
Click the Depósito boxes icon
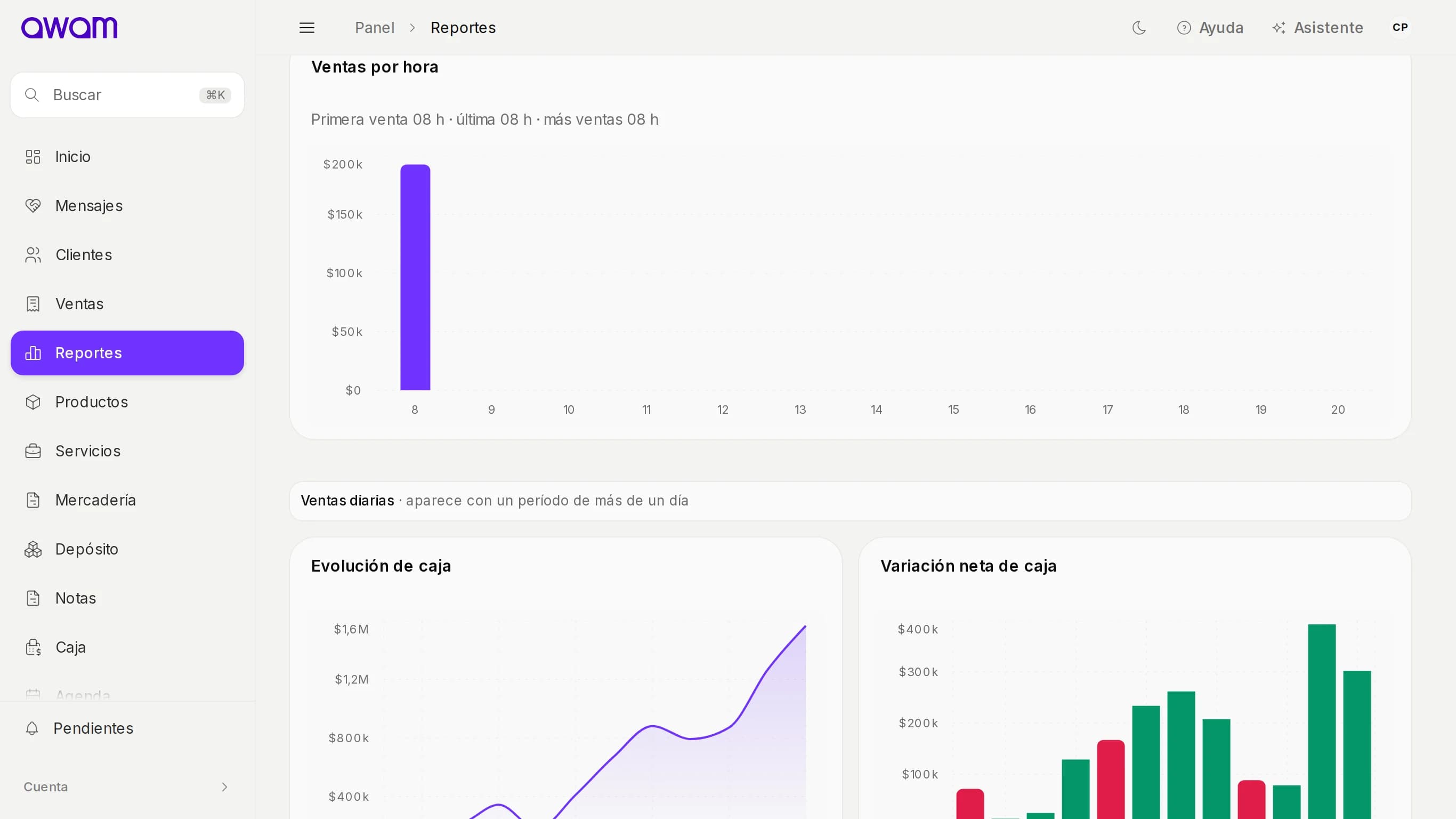[33, 549]
